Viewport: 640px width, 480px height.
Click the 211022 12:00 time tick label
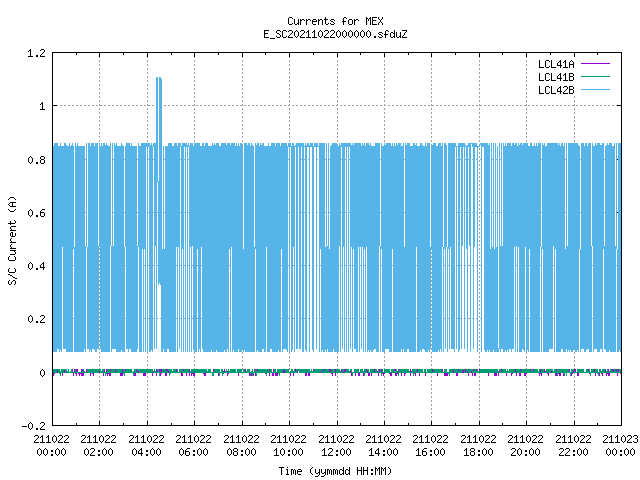click(x=336, y=446)
